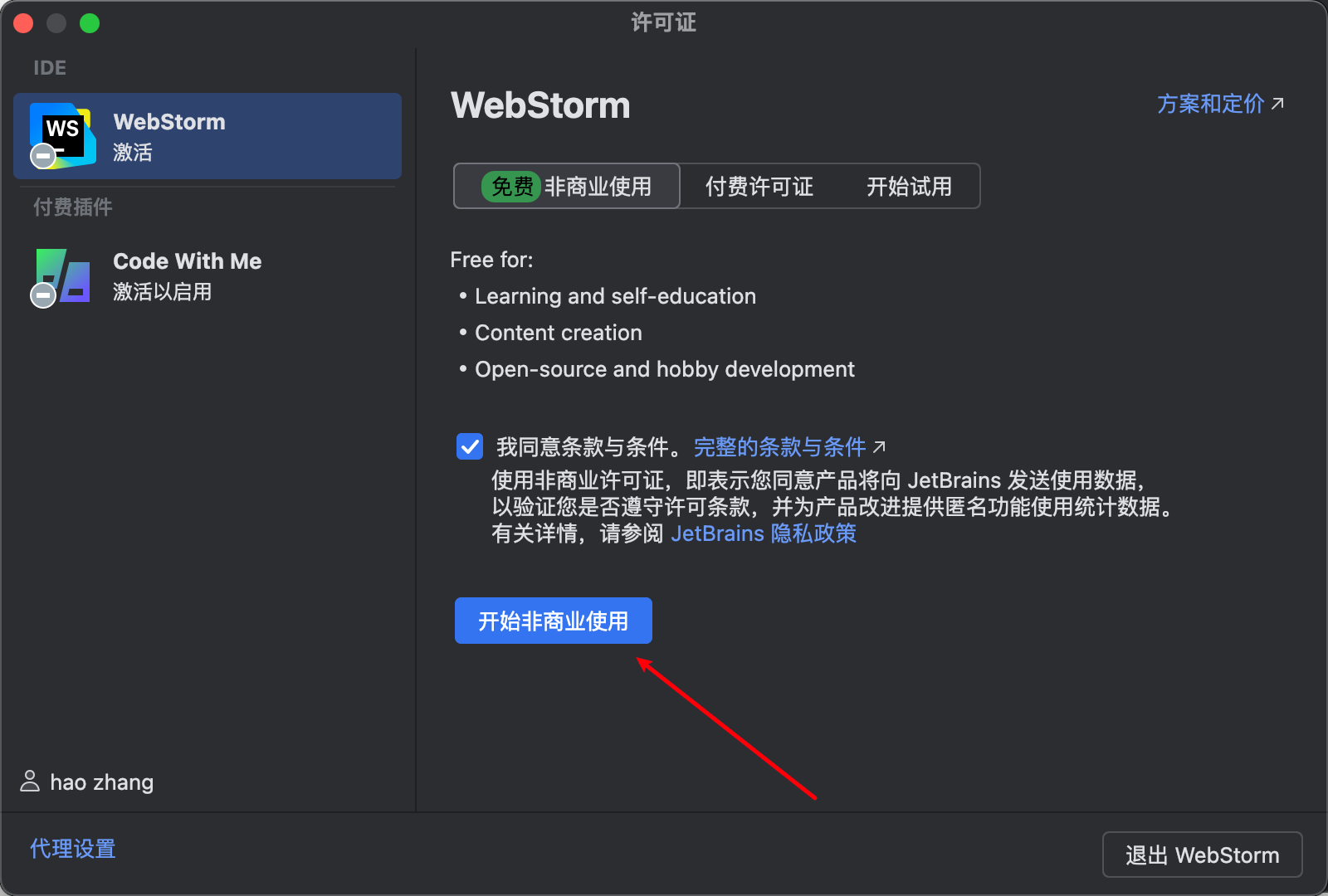The image size is (1328, 896).
Task: Toggle agreement to terms and conditions
Action: click(x=469, y=446)
